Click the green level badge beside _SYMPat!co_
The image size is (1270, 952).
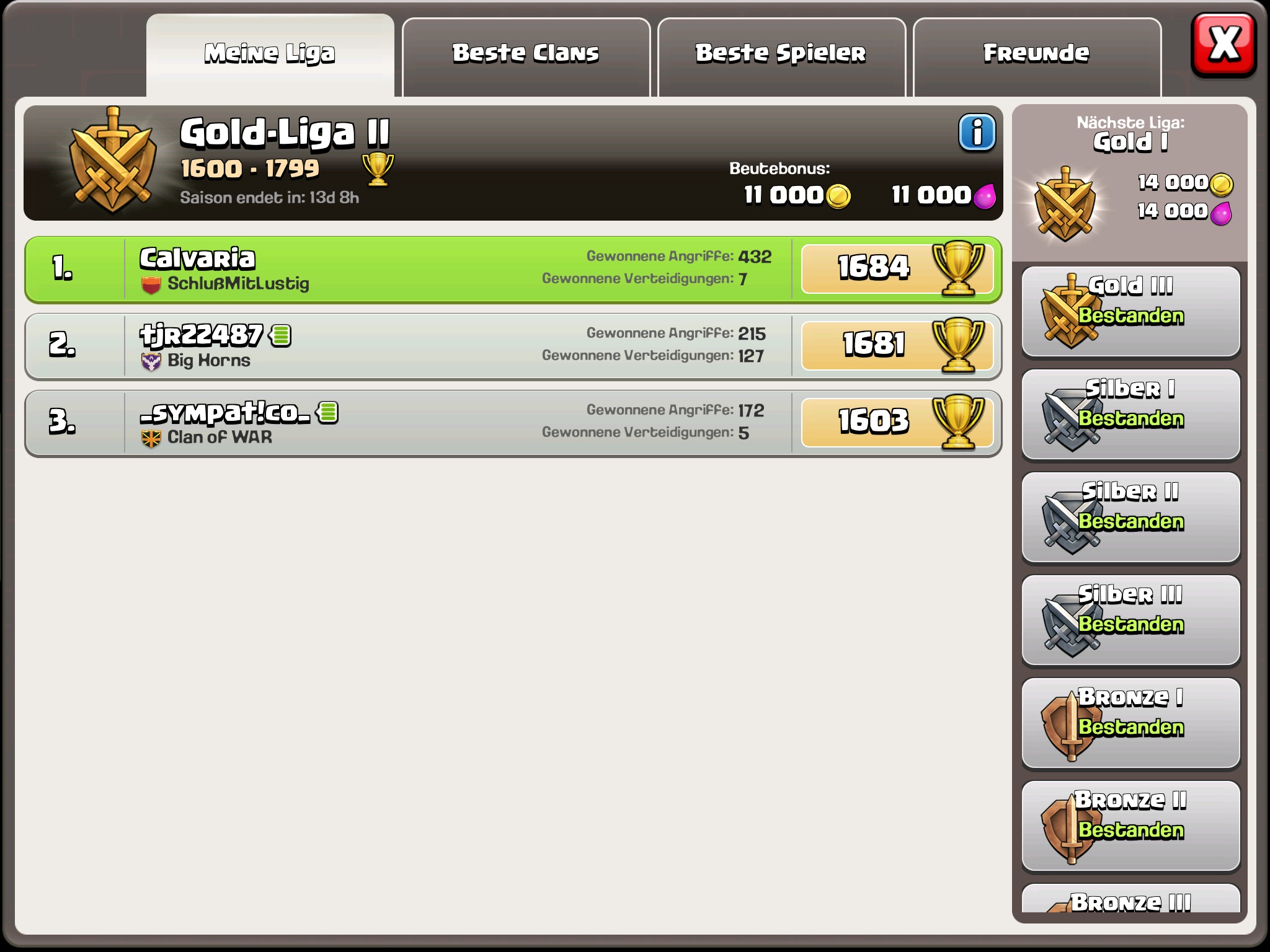pos(327,413)
